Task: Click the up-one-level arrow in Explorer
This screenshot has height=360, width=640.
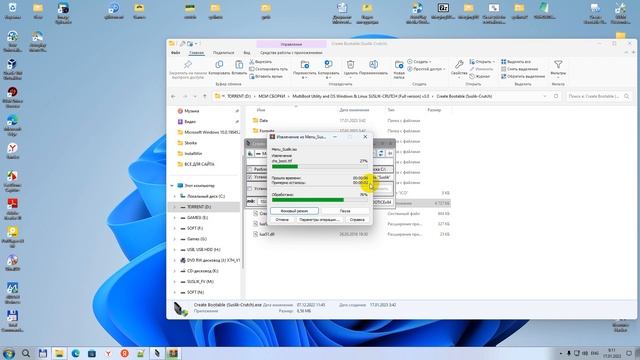Action: tap(205, 96)
